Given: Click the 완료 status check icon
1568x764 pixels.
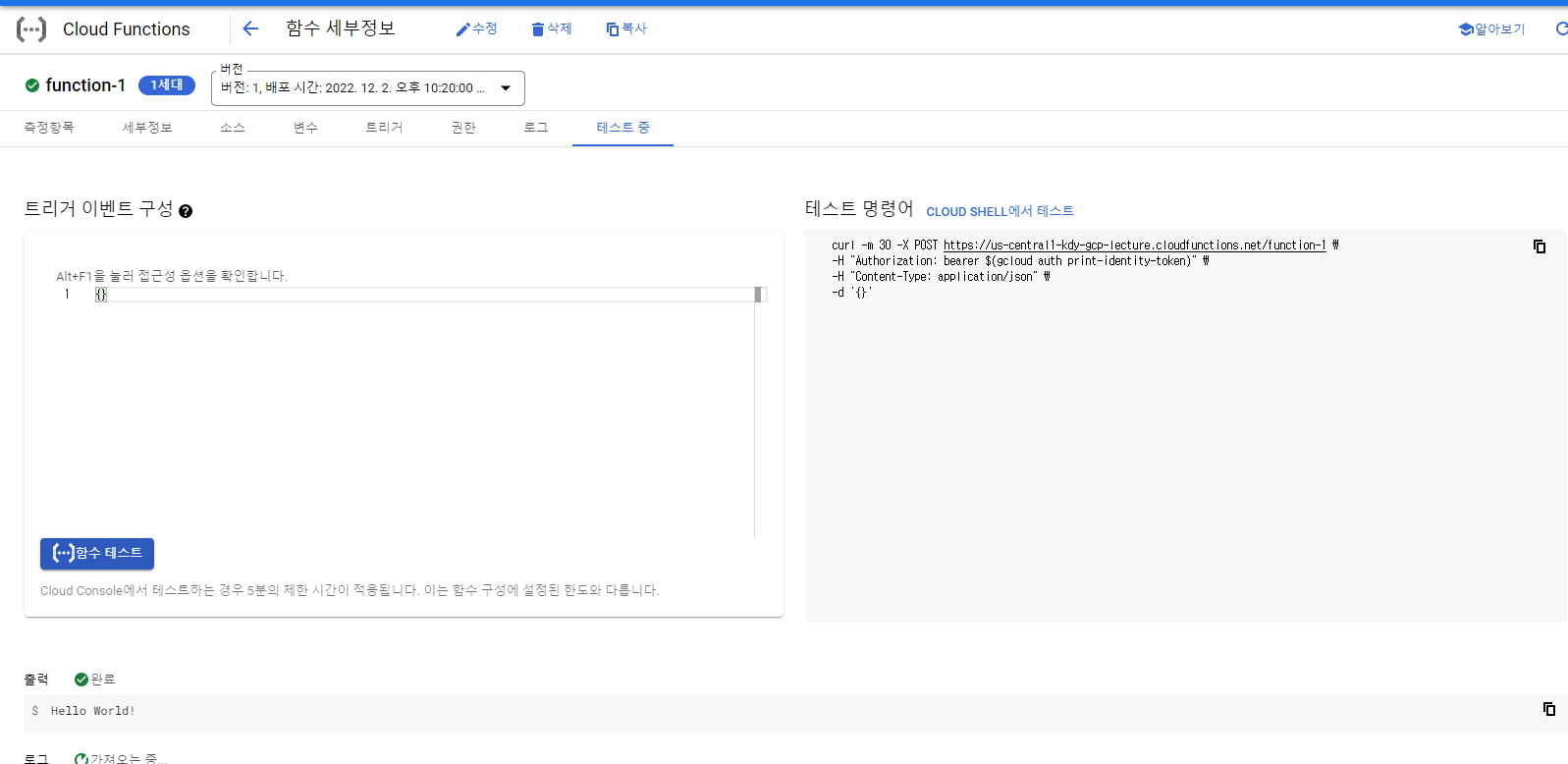Looking at the screenshot, I should [81, 680].
